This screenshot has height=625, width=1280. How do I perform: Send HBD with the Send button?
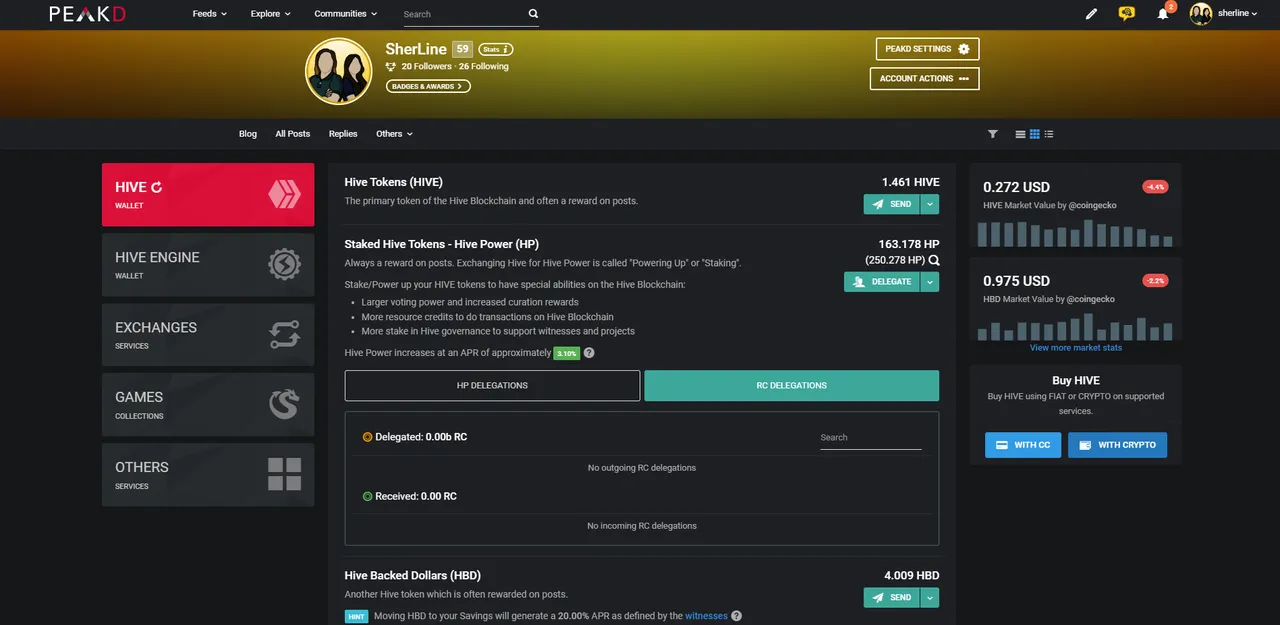[891, 597]
